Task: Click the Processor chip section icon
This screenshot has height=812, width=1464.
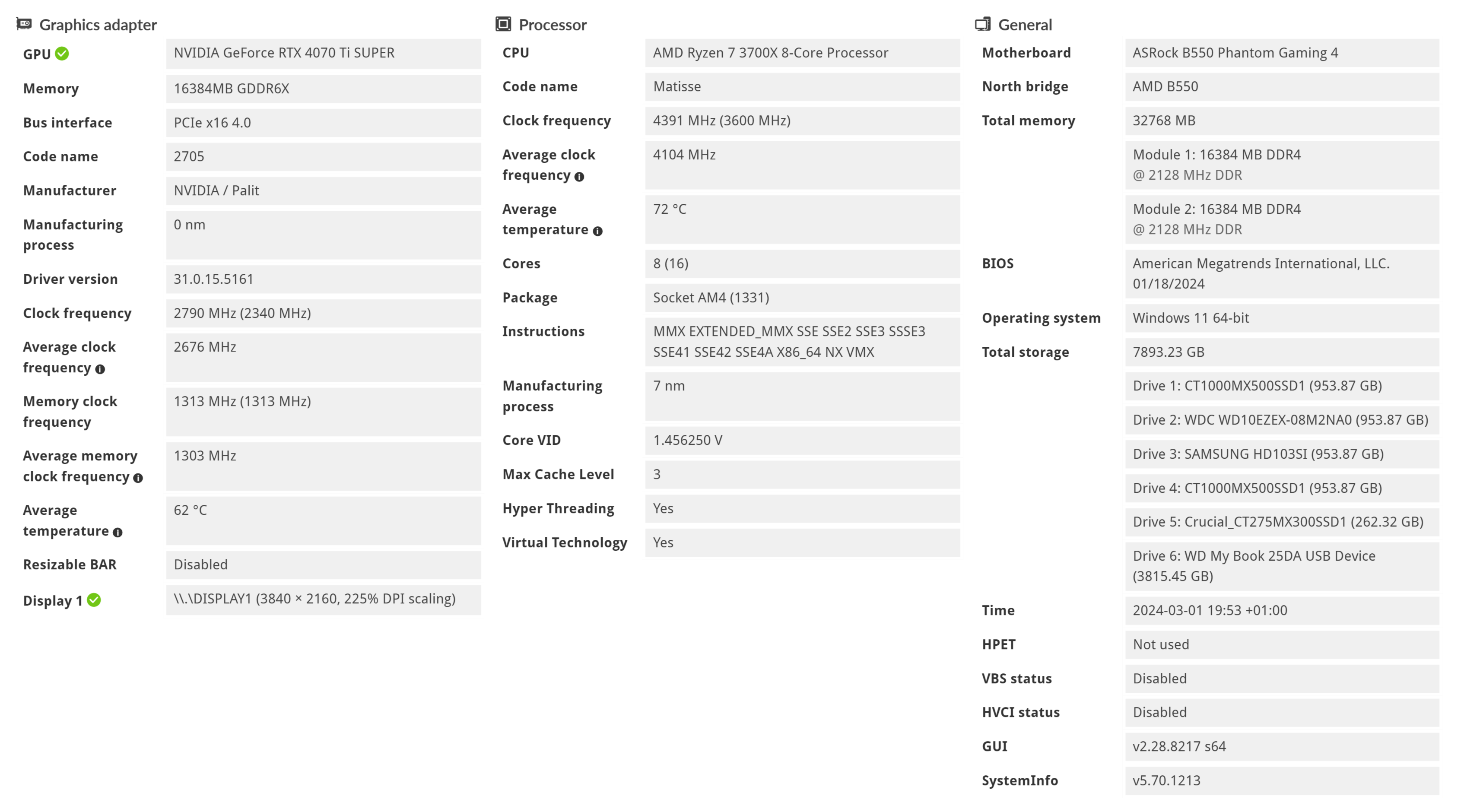Action: (503, 24)
